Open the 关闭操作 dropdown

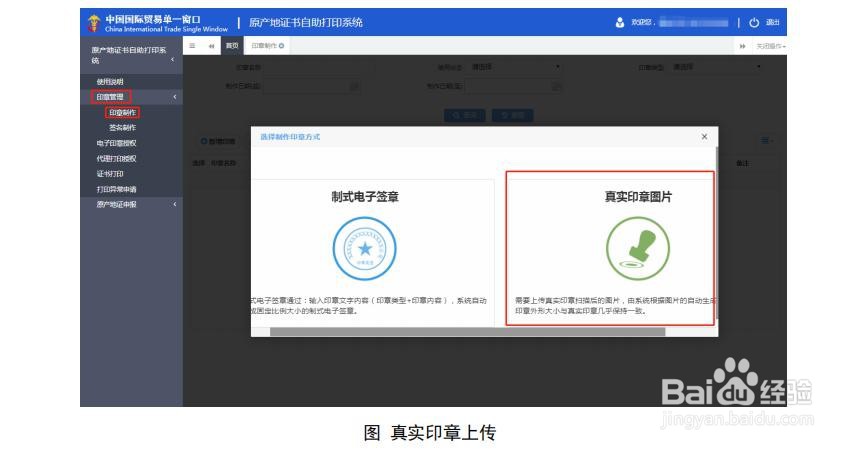771,46
